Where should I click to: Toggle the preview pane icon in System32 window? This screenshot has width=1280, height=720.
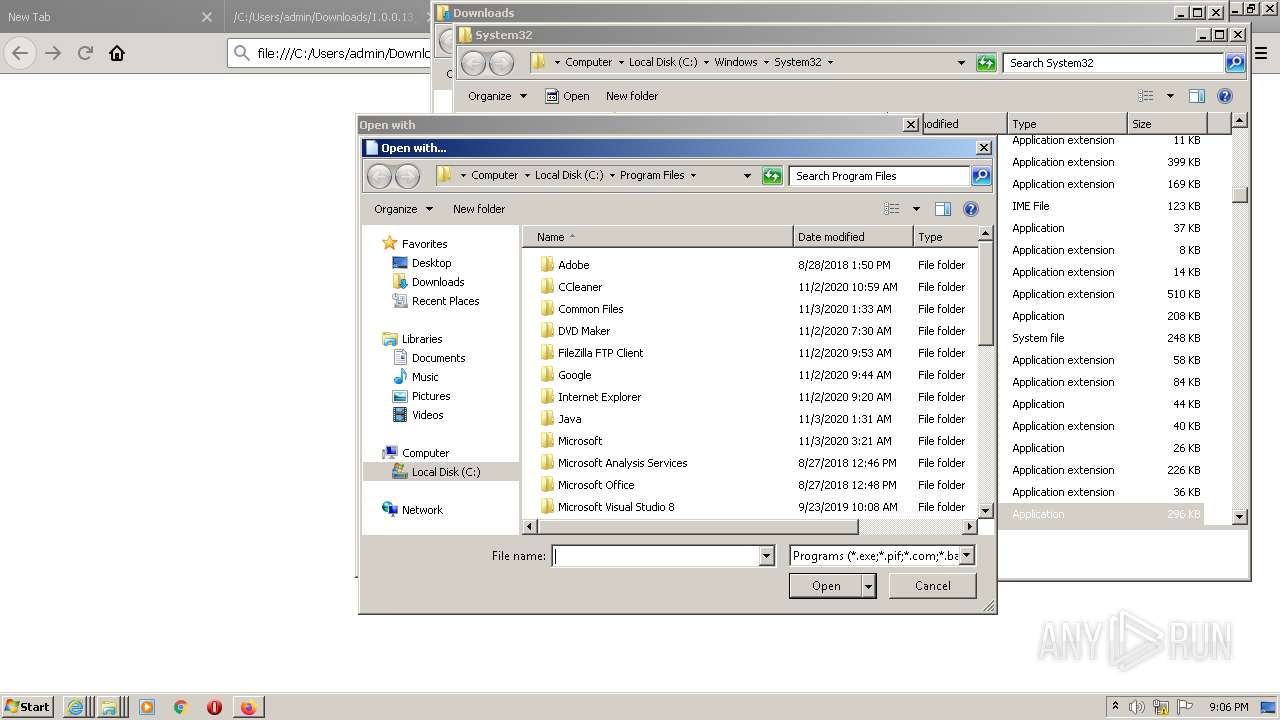(x=1196, y=96)
